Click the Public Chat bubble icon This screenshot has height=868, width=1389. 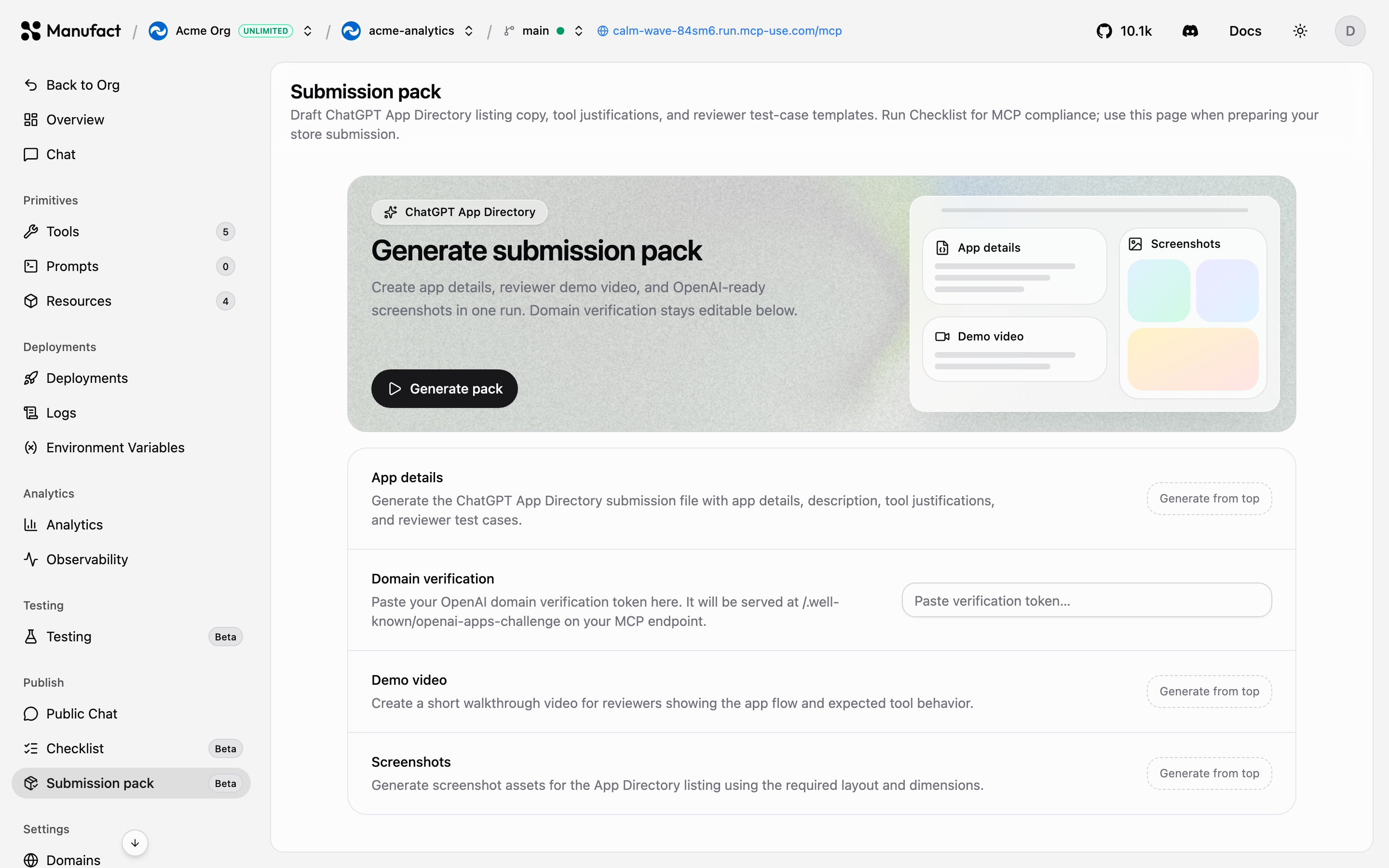point(31,714)
